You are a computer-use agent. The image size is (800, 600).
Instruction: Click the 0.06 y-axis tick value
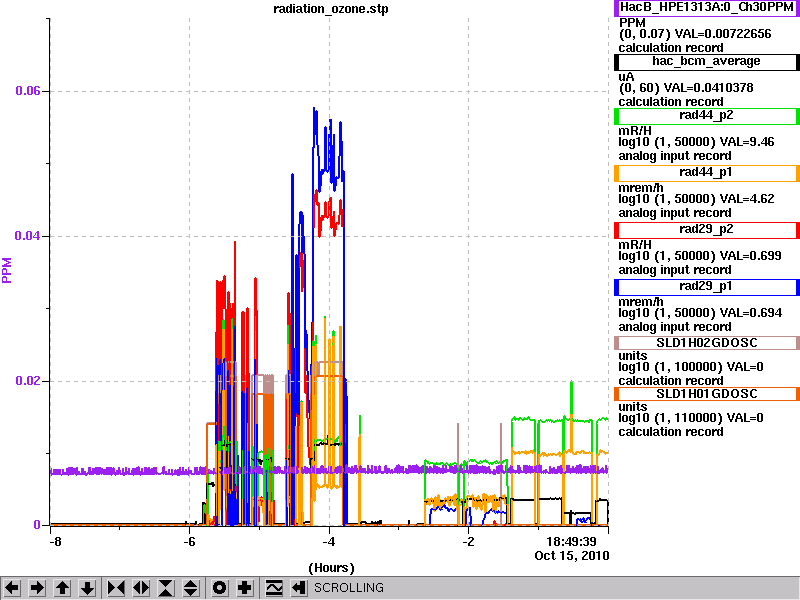pyautogui.click(x=28, y=91)
